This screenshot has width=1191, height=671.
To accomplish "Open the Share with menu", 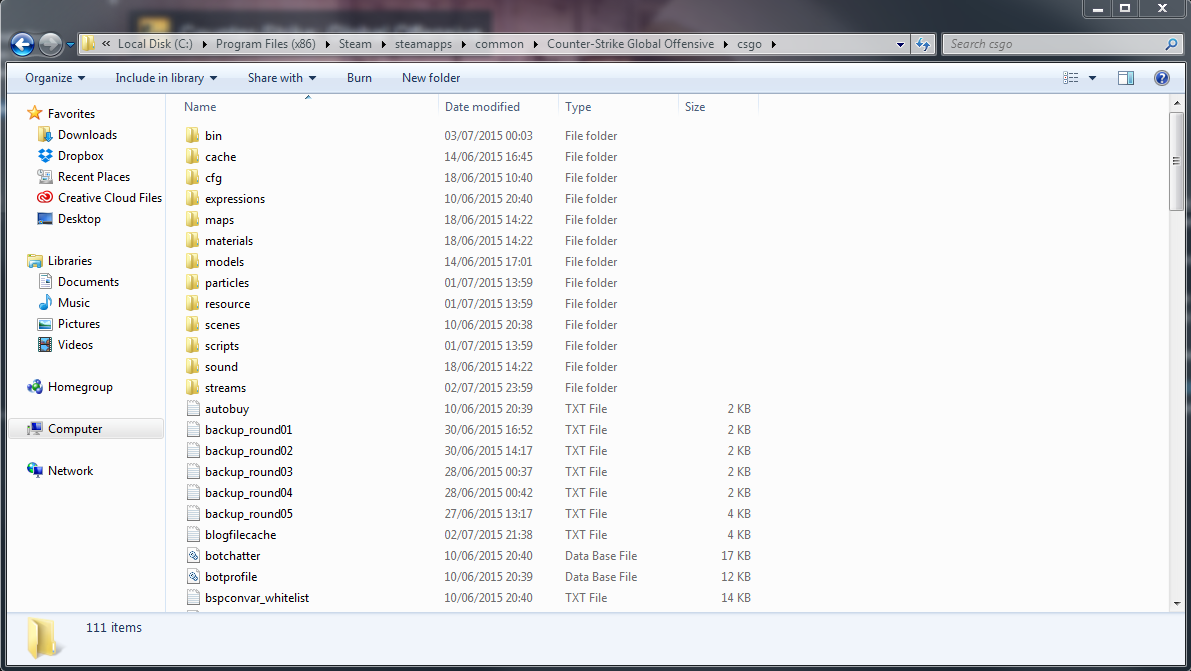I will (281, 78).
